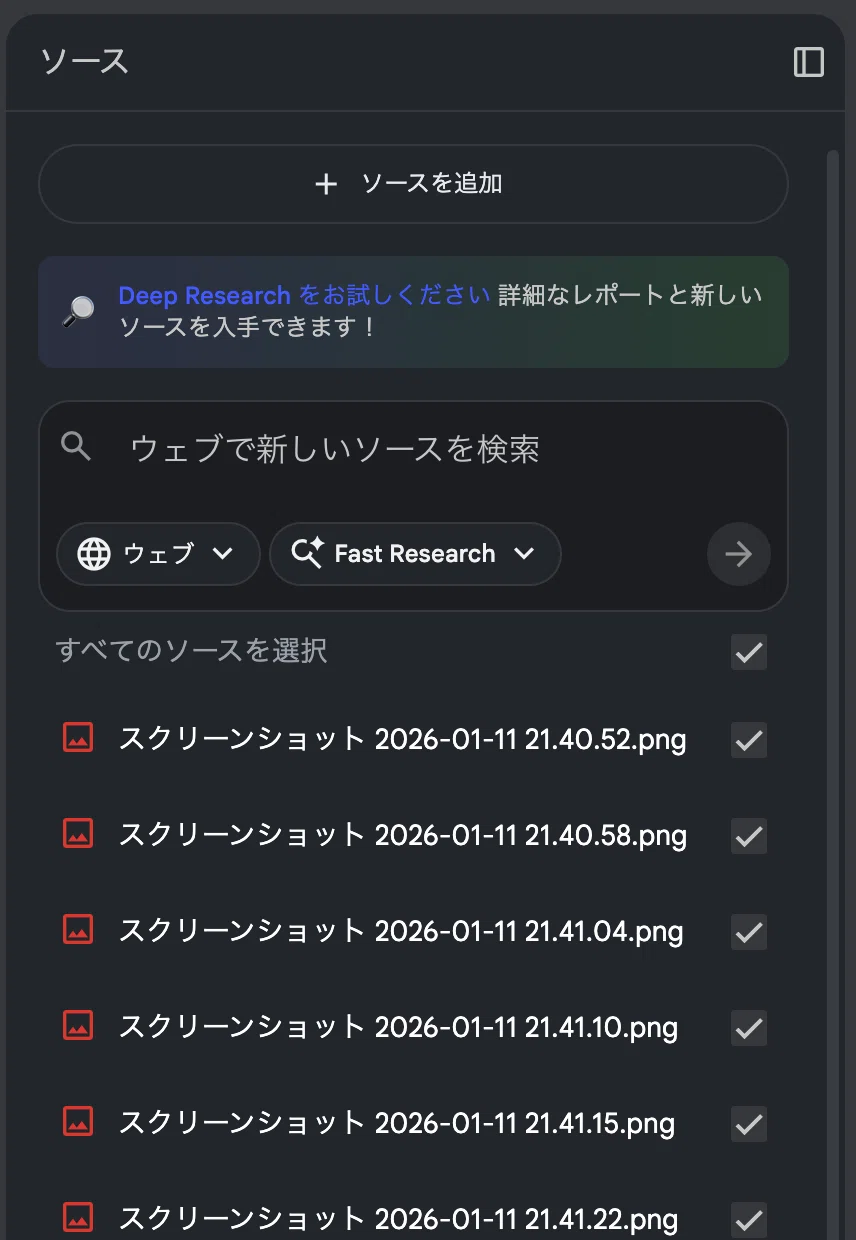Uncheck the screenshot 21.40.52.png source
Image resolution: width=856 pixels, height=1240 pixels.
tap(749, 740)
